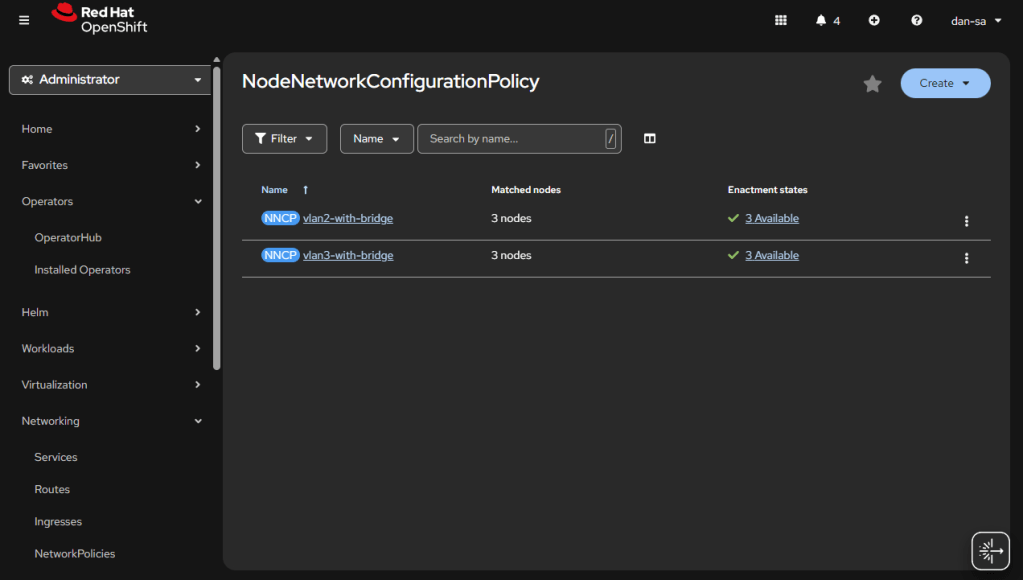Open the vlan2-with-bridge policy link
Screen dimensions: 1023x580
point(348,219)
